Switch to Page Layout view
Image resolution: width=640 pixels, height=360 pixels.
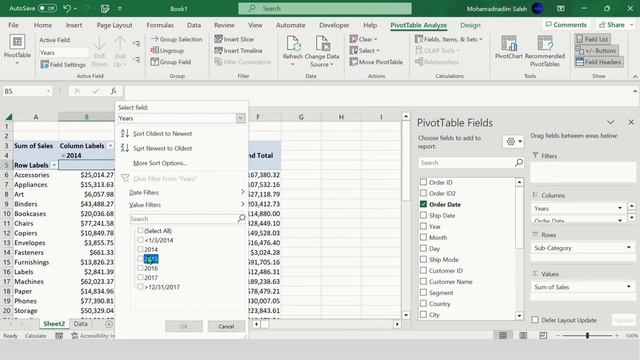(x=523, y=336)
